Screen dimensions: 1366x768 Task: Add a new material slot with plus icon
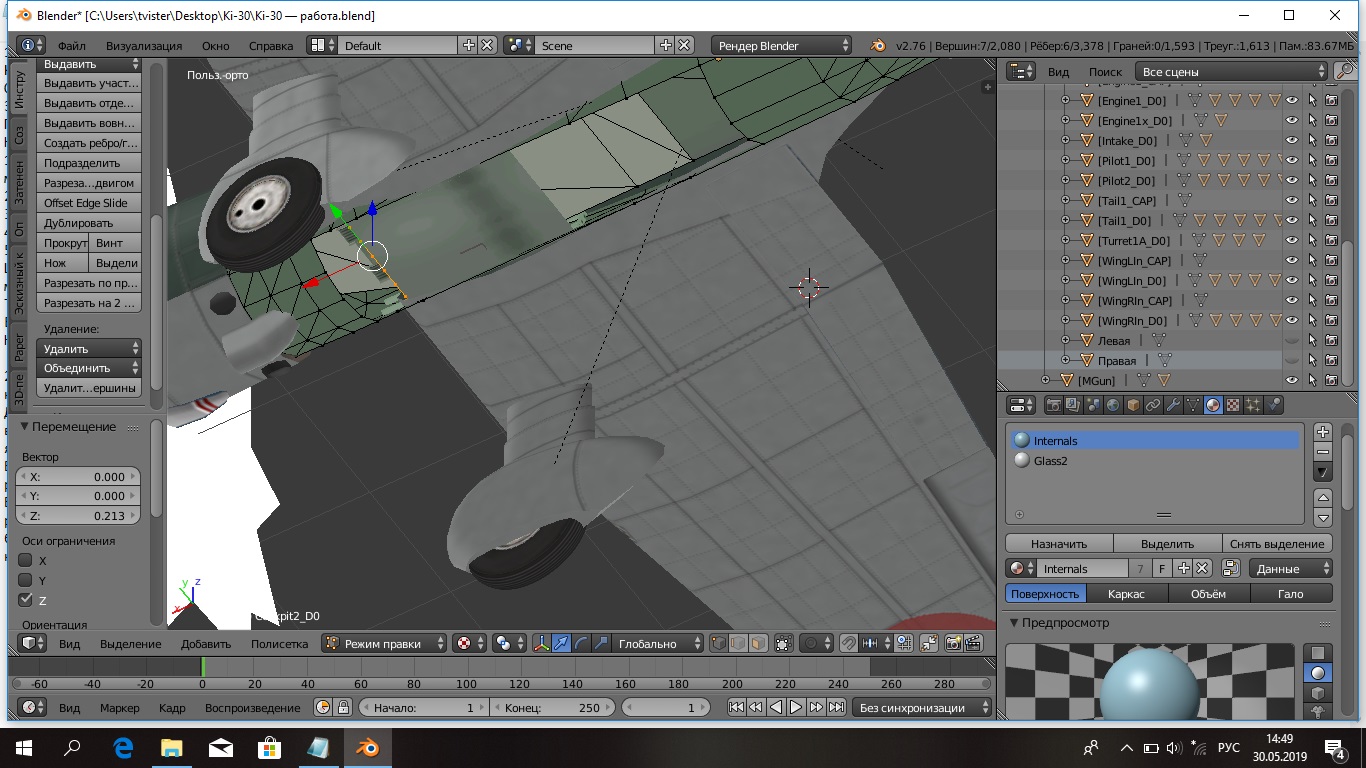click(x=1323, y=432)
